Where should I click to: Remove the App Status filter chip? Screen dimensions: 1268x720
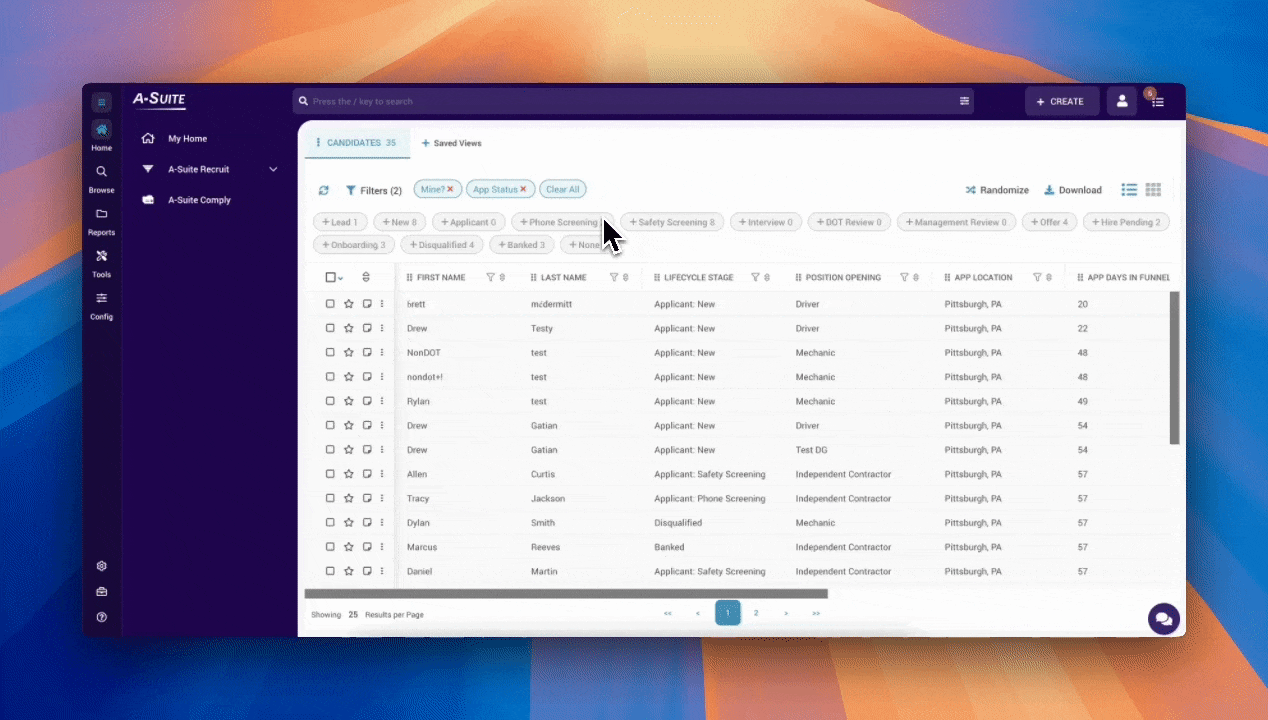522,189
